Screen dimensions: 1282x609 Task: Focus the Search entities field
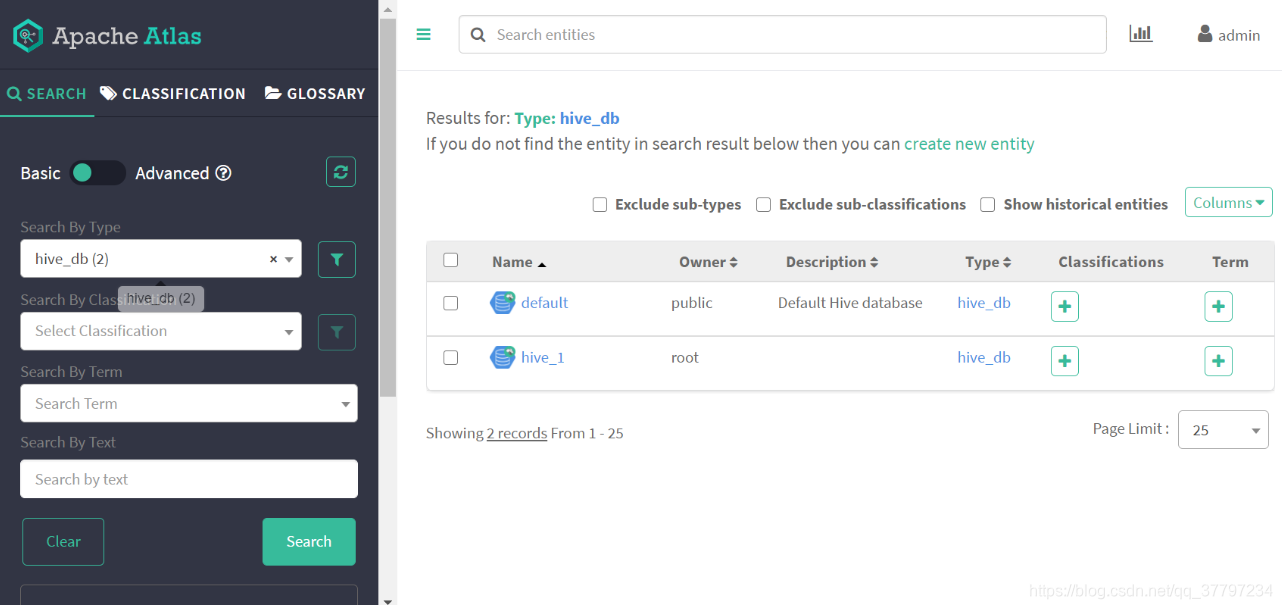click(x=783, y=34)
